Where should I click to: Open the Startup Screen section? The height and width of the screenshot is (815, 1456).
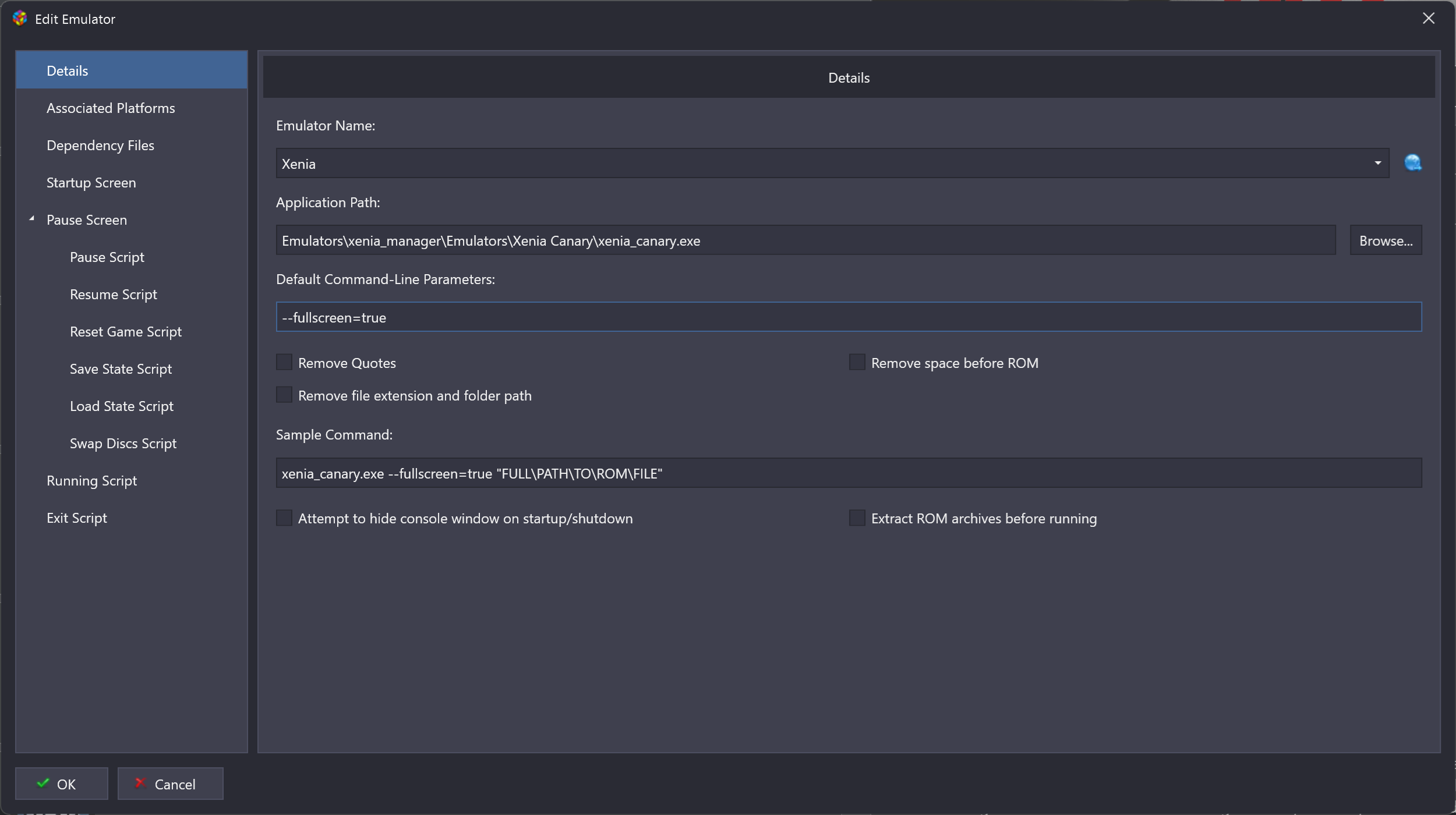click(x=132, y=182)
